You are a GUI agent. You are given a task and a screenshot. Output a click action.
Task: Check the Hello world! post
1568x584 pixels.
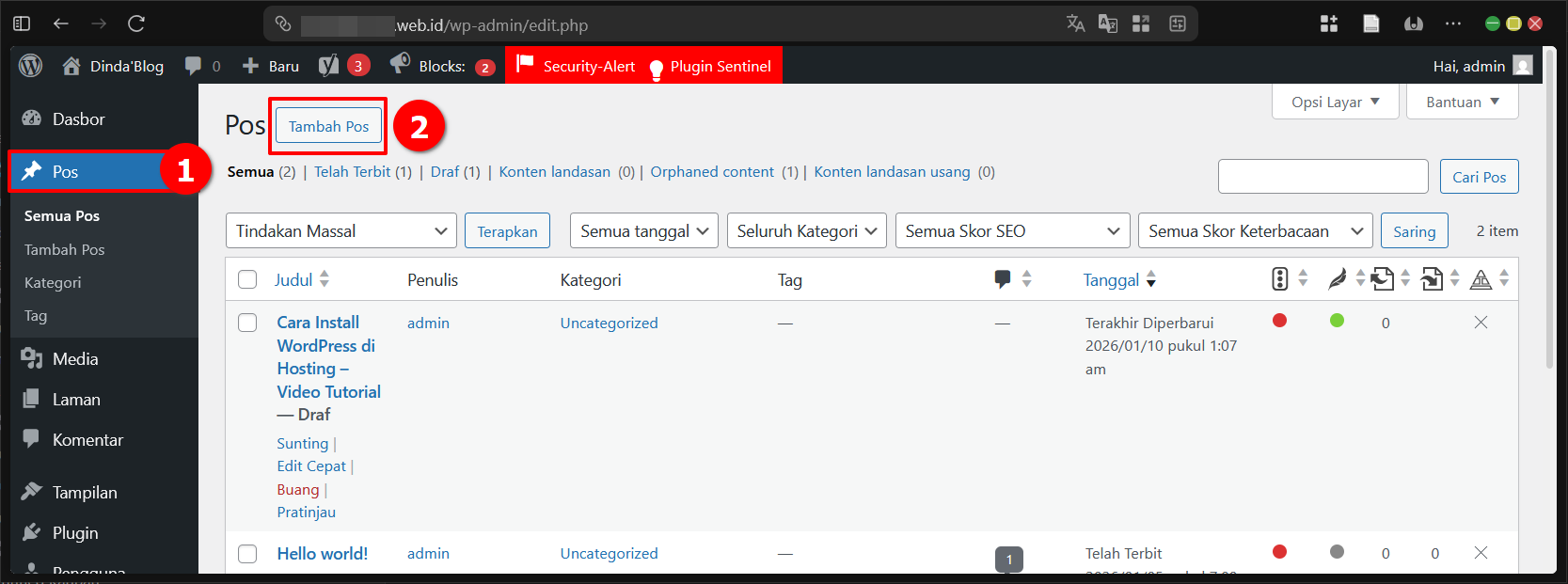pyautogui.click(x=247, y=554)
